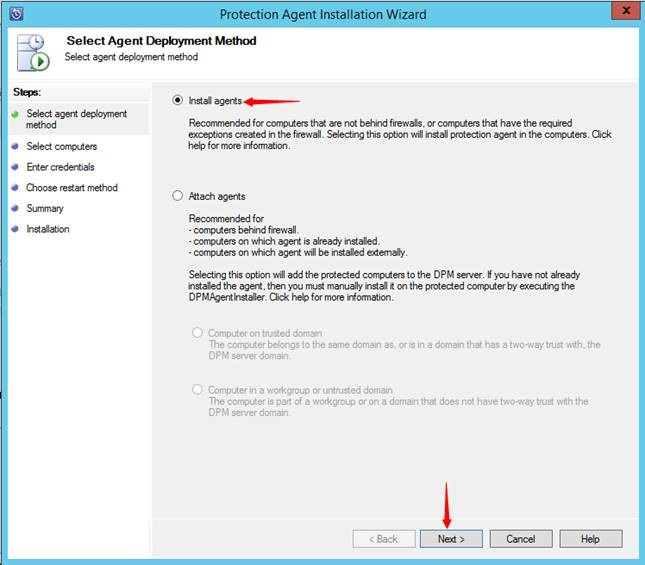Click the wizard clock icon in header

point(30,51)
